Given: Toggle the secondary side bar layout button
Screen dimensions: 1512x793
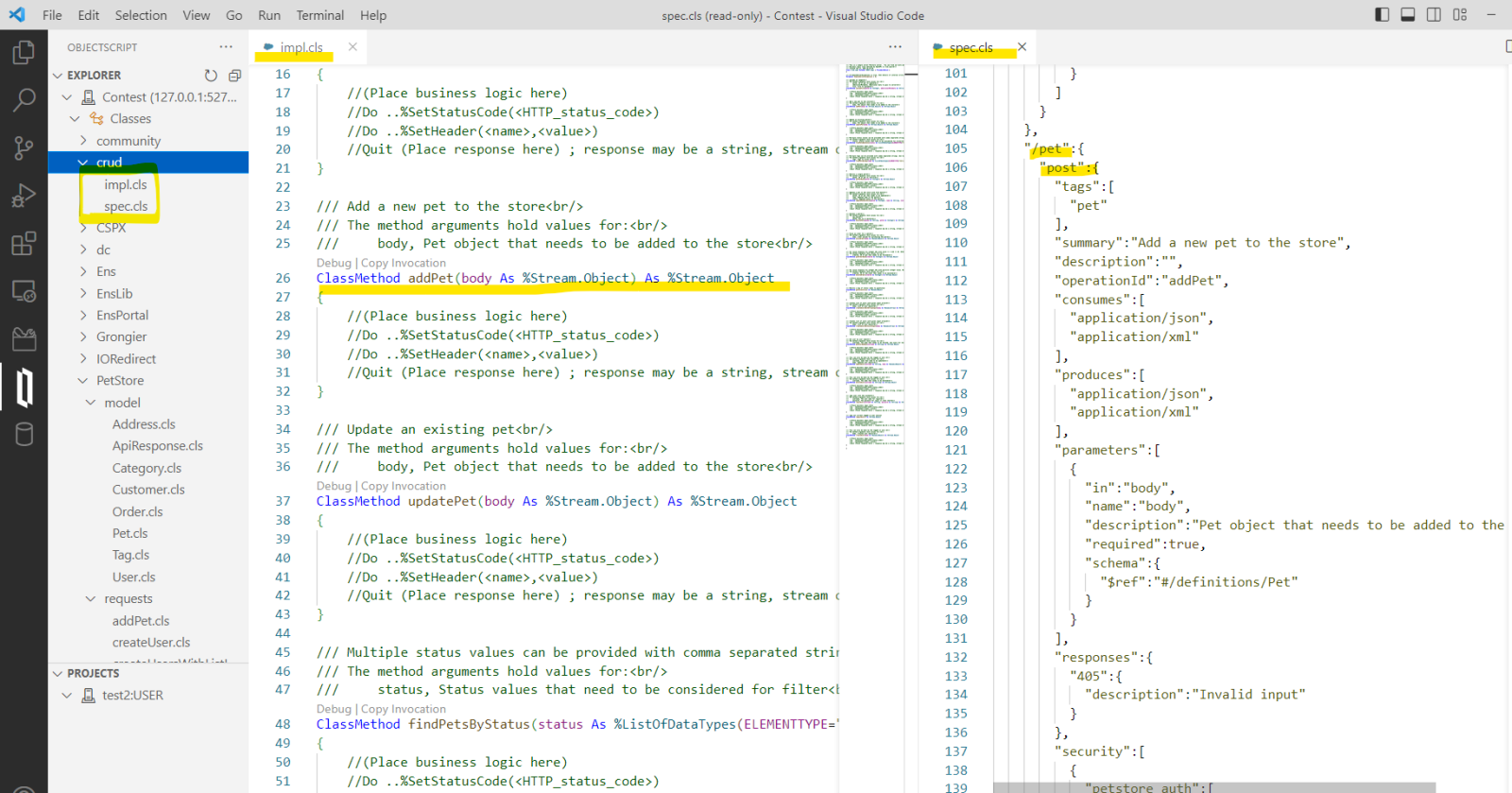Looking at the screenshot, I should (x=1434, y=15).
